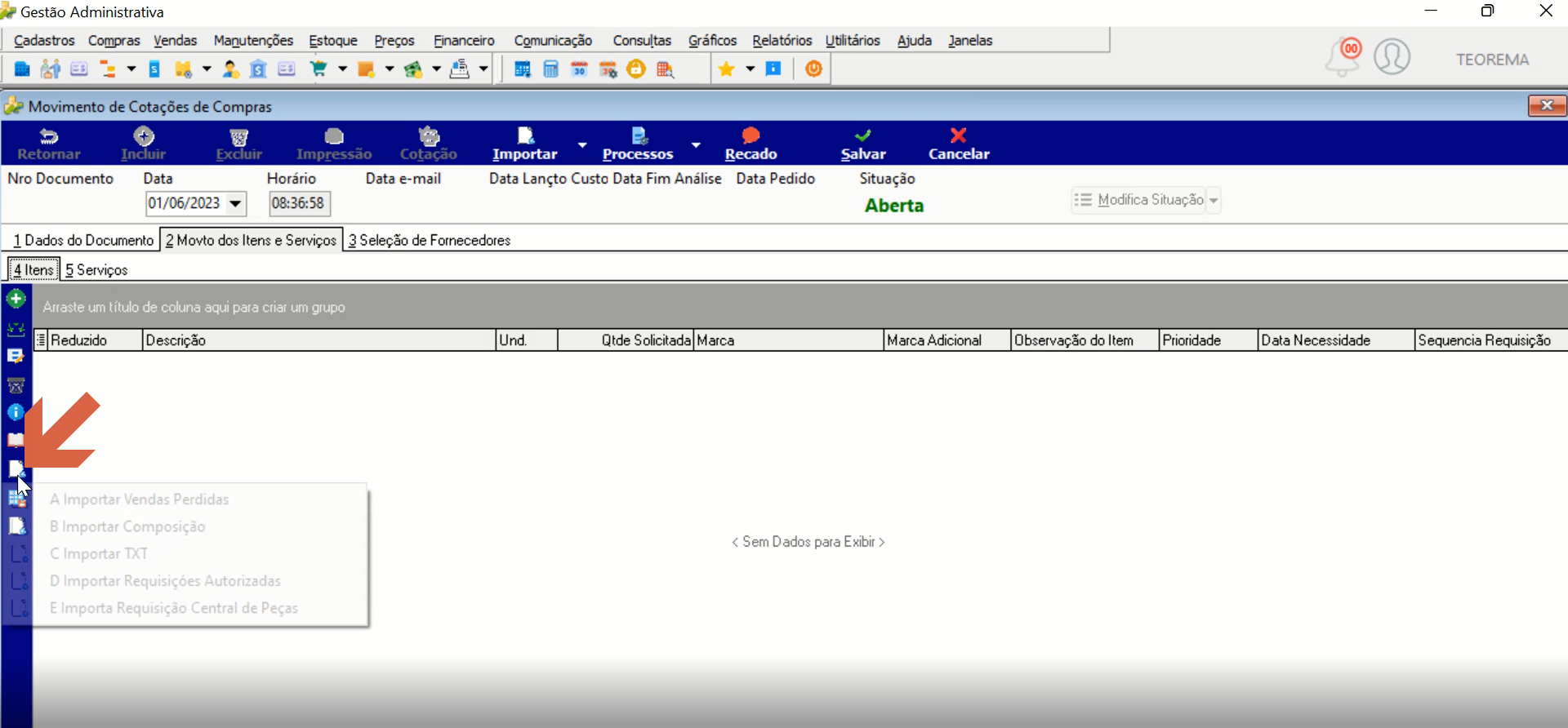Switch to the Serviços tab
Viewport: 1568px width, 728px height.
click(96, 270)
